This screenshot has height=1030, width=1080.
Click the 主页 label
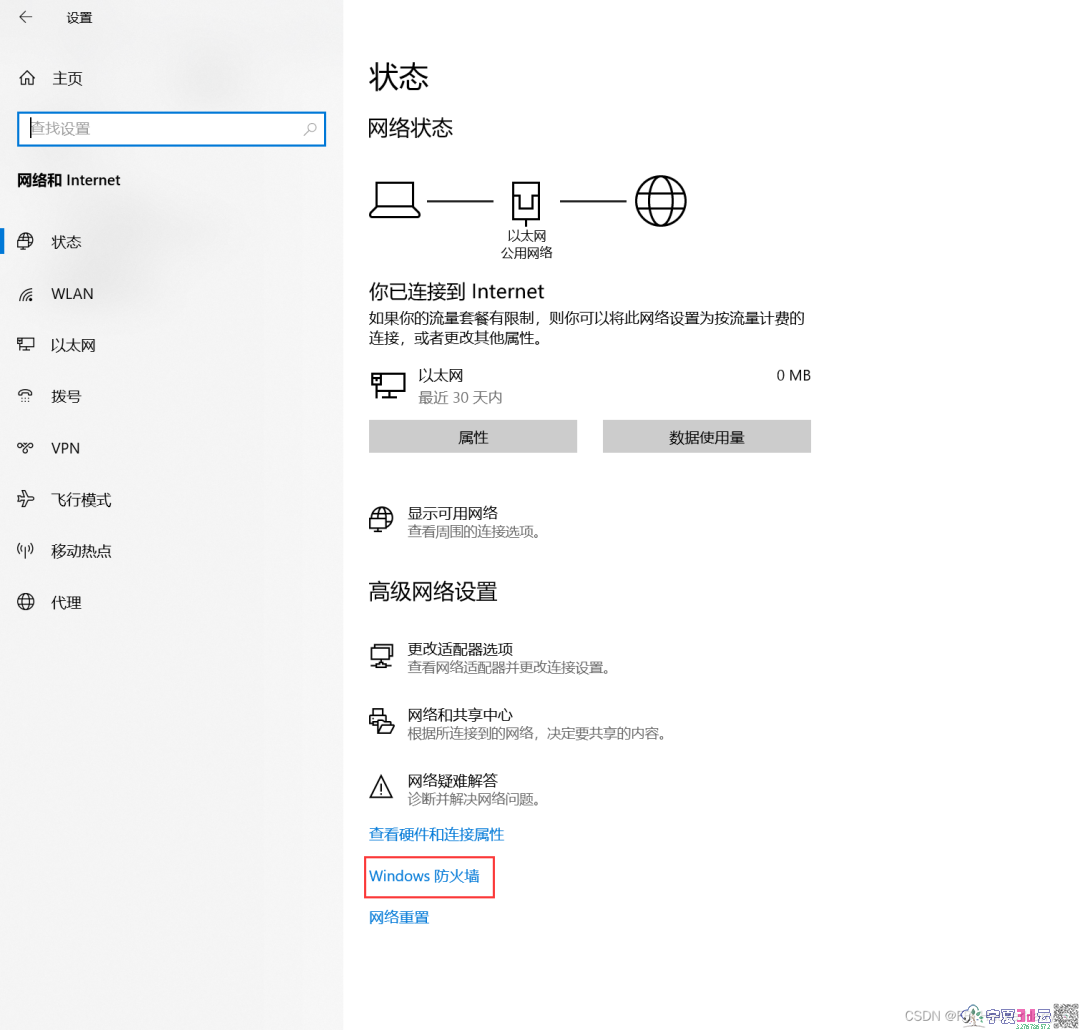tap(68, 79)
